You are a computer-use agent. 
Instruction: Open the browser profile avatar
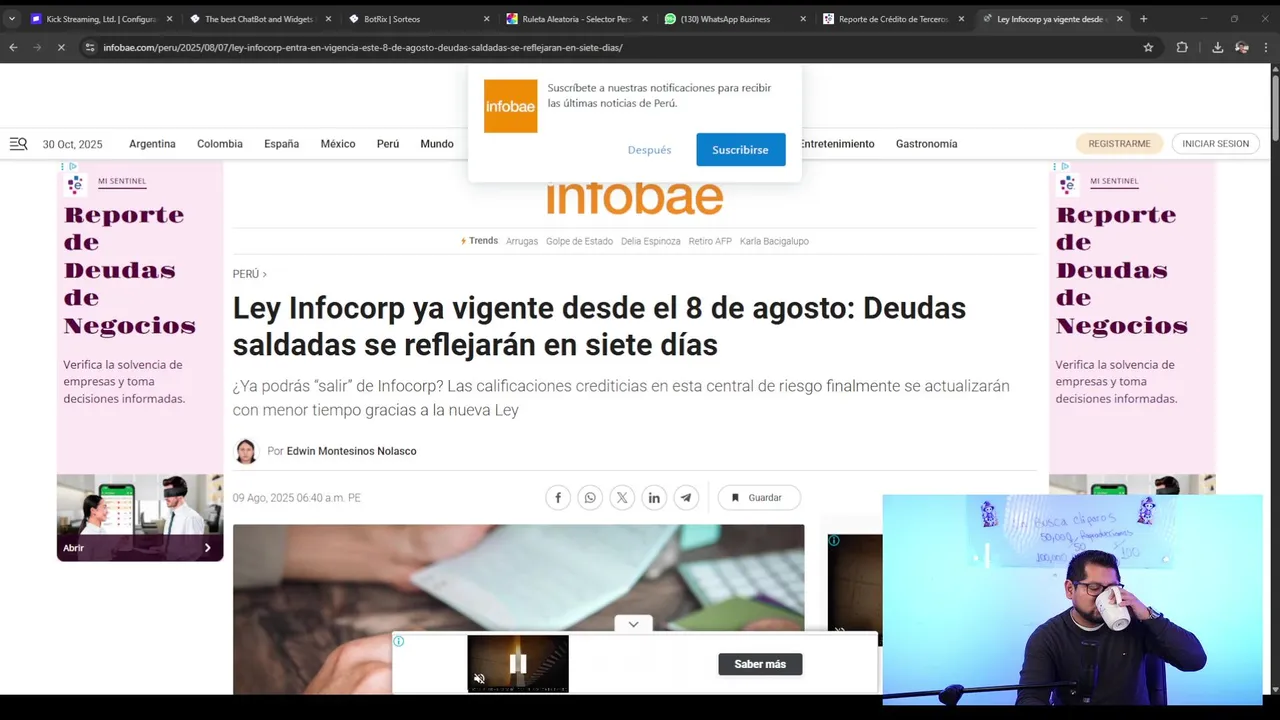[1242, 47]
